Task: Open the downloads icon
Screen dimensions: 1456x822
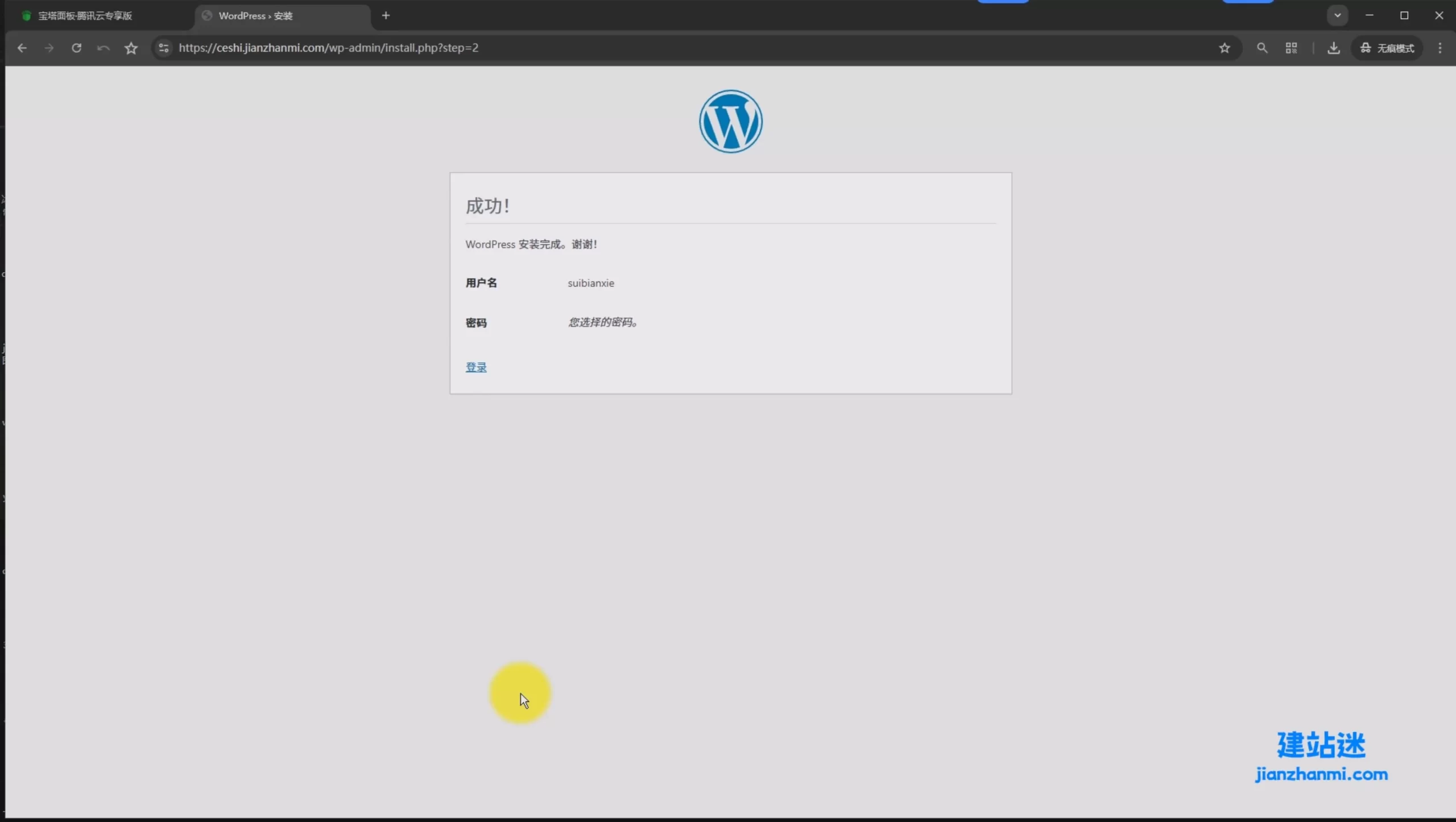Action: (1333, 48)
